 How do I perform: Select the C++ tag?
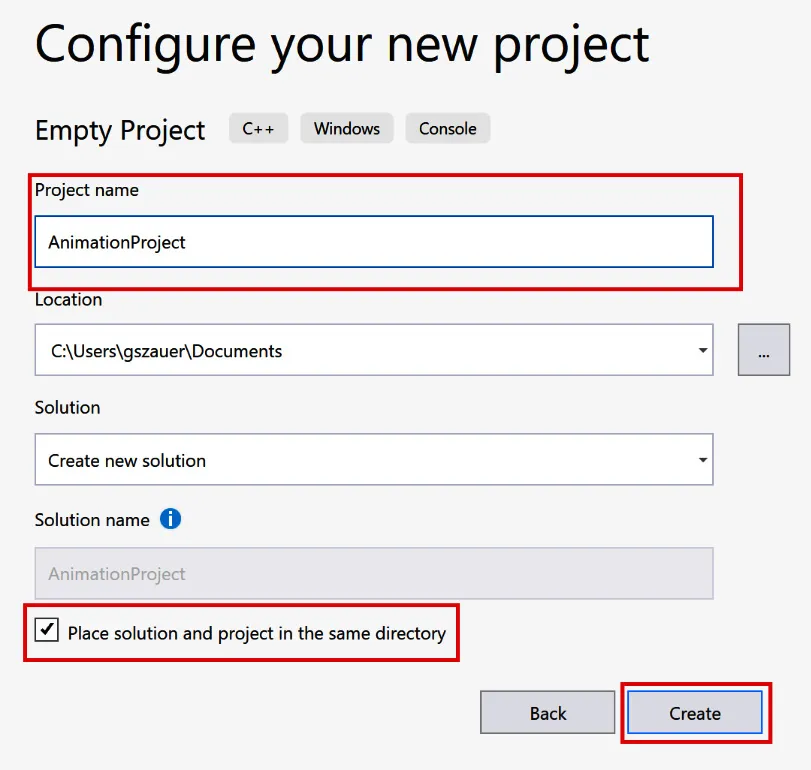(x=258, y=128)
